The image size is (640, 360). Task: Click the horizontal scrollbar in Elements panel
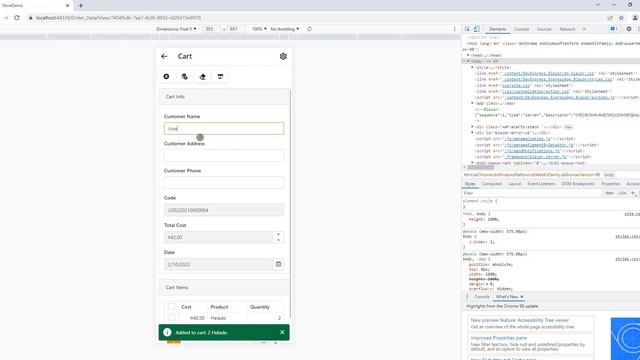(480, 167)
